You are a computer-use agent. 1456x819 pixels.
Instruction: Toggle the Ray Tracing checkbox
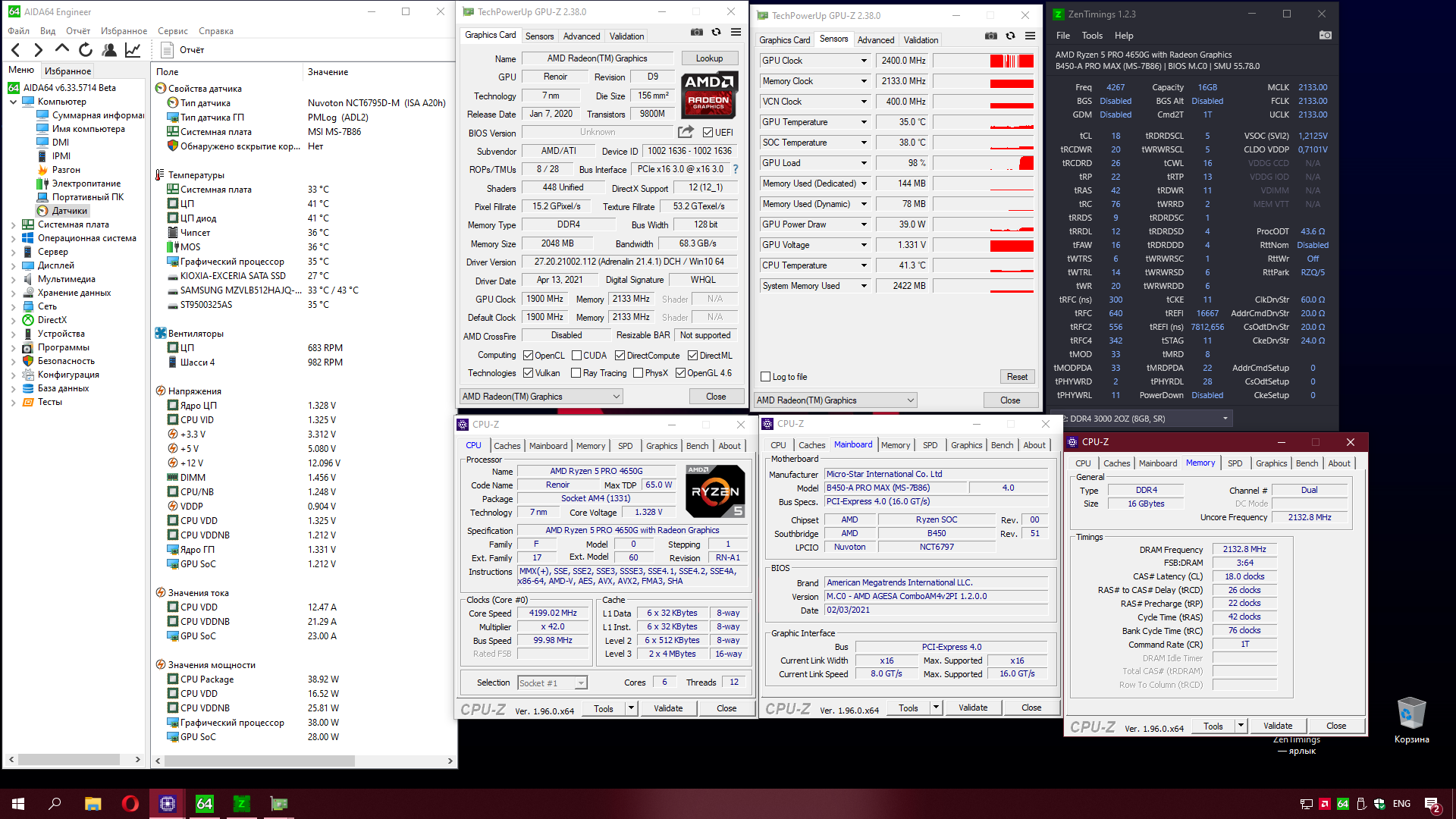click(x=576, y=373)
